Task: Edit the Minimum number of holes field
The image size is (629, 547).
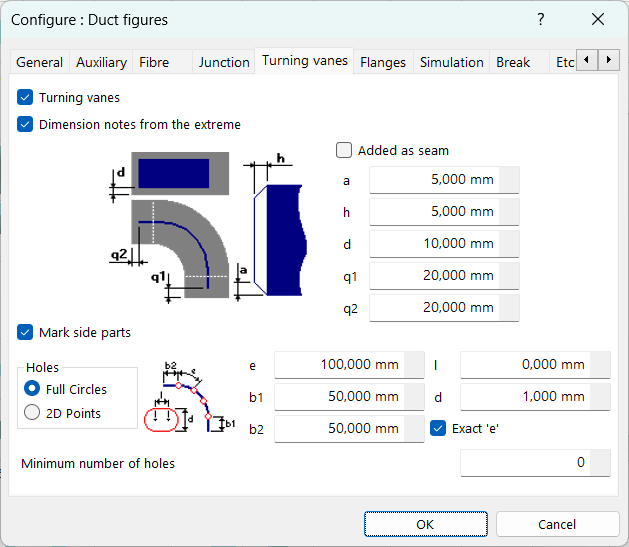Action: (x=525, y=463)
